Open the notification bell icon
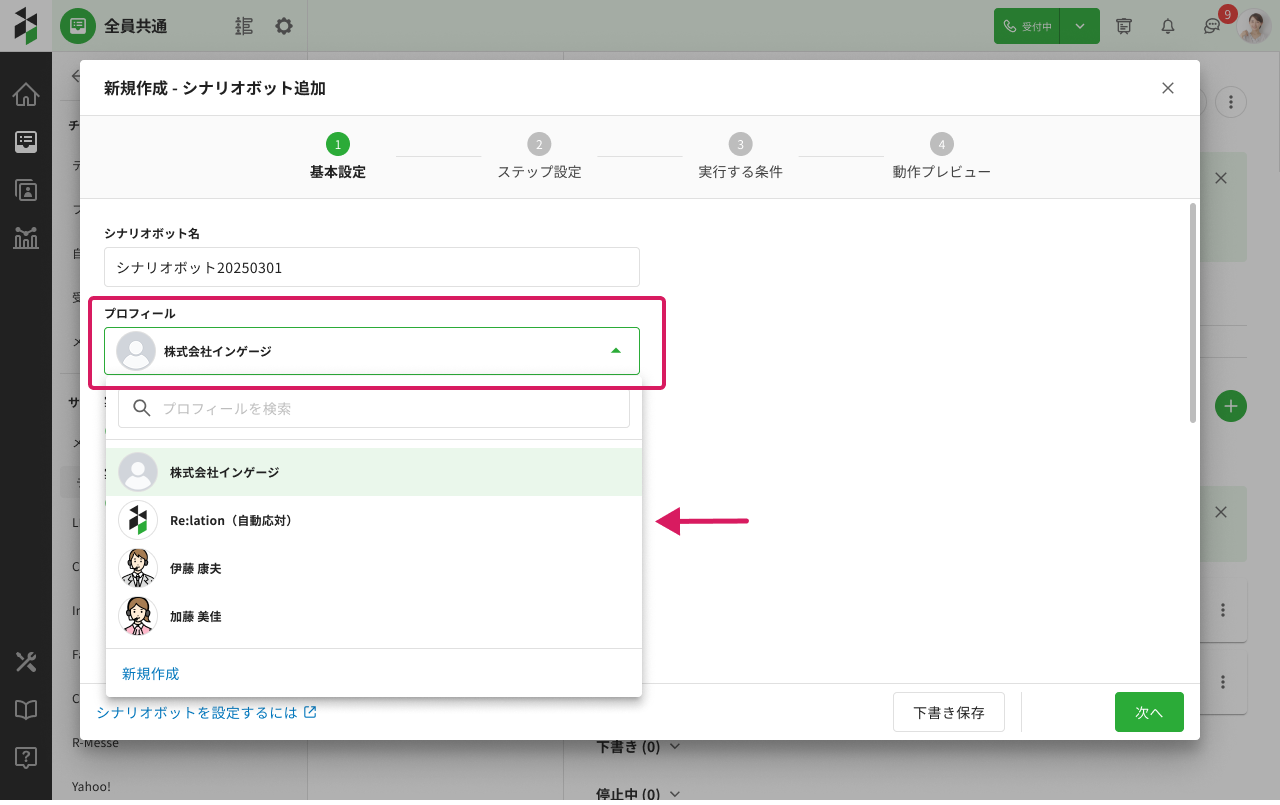 (x=1167, y=26)
